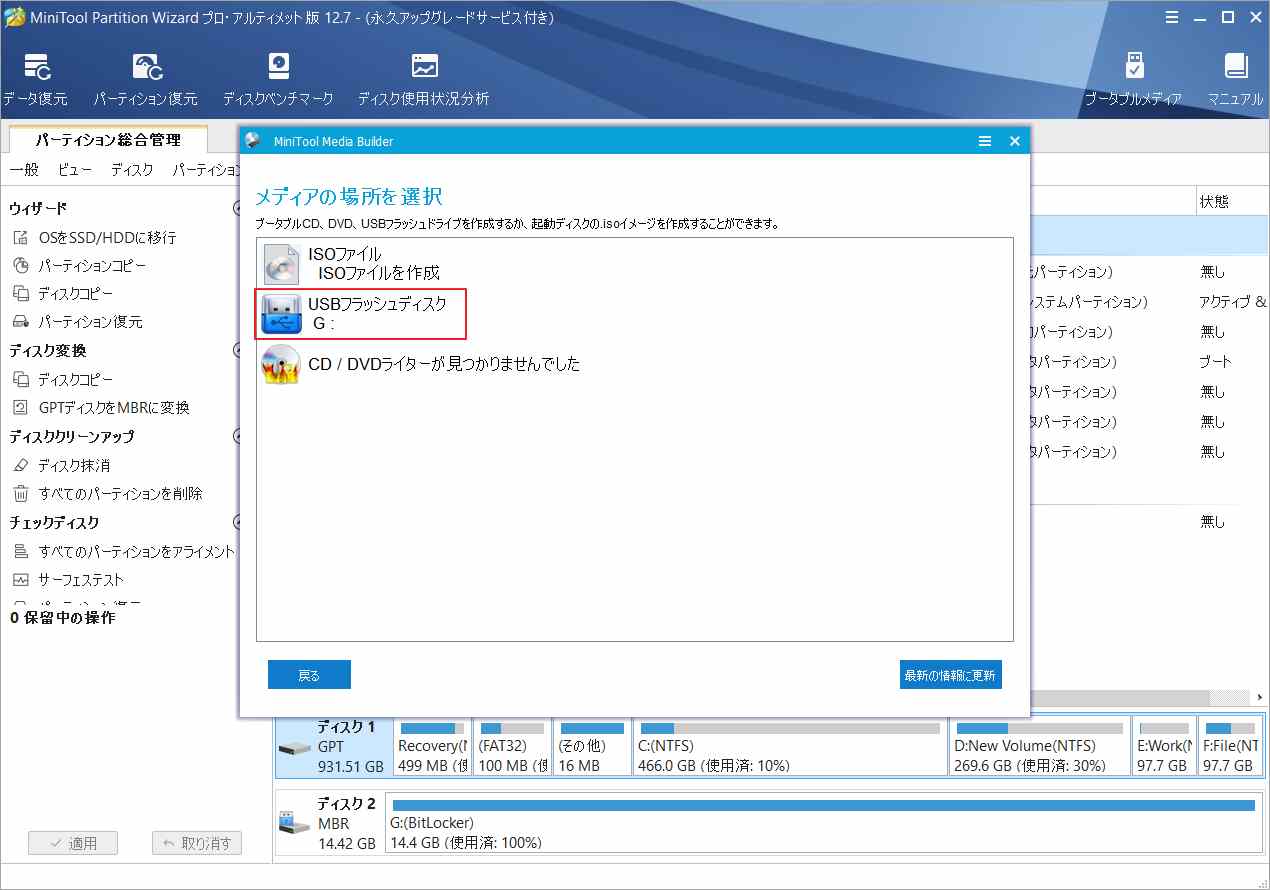Open ブータブルメディア builder icon
Image resolution: width=1270 pixels, height=890 pixels.
pos(1133,80)
